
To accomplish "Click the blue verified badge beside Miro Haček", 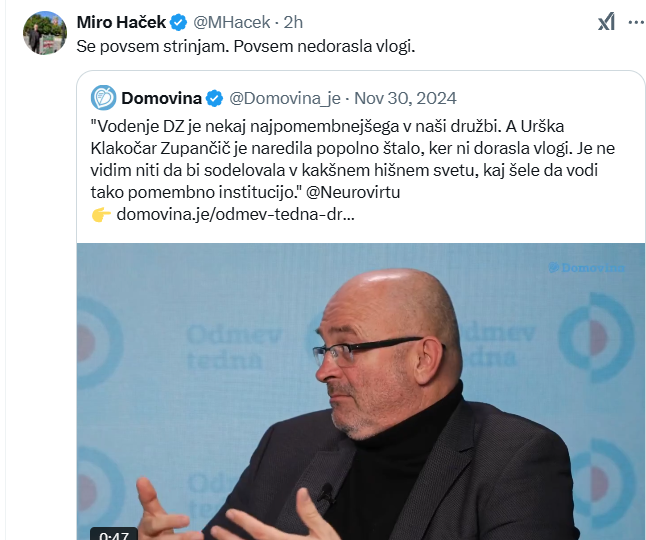I will [x=178, y=22].
